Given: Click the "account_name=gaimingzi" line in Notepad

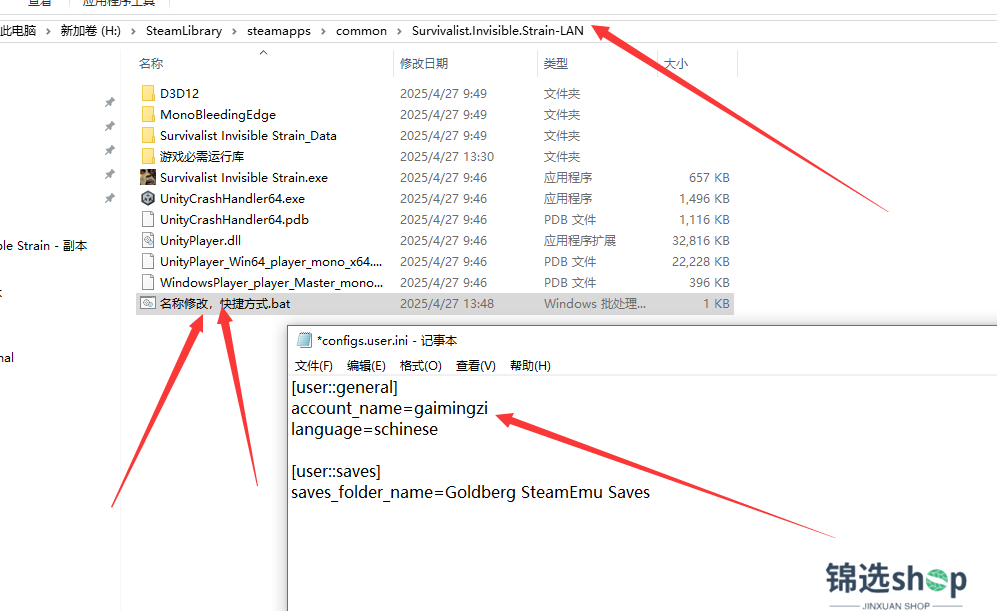Looking at the screenshot, I should (x=389, y=408).
